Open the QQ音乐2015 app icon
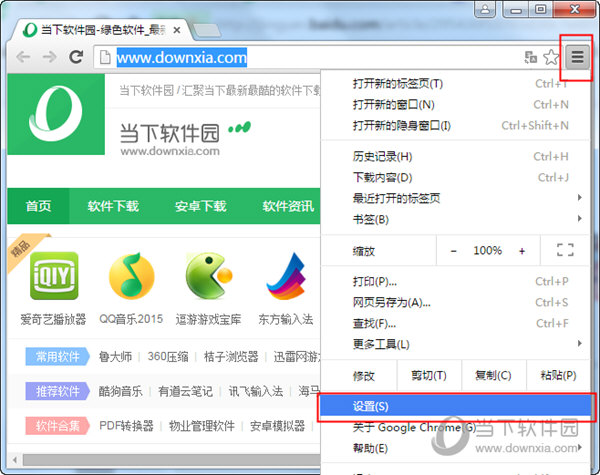The height and width of the screenshot is (475, 600). coord(132,277)
